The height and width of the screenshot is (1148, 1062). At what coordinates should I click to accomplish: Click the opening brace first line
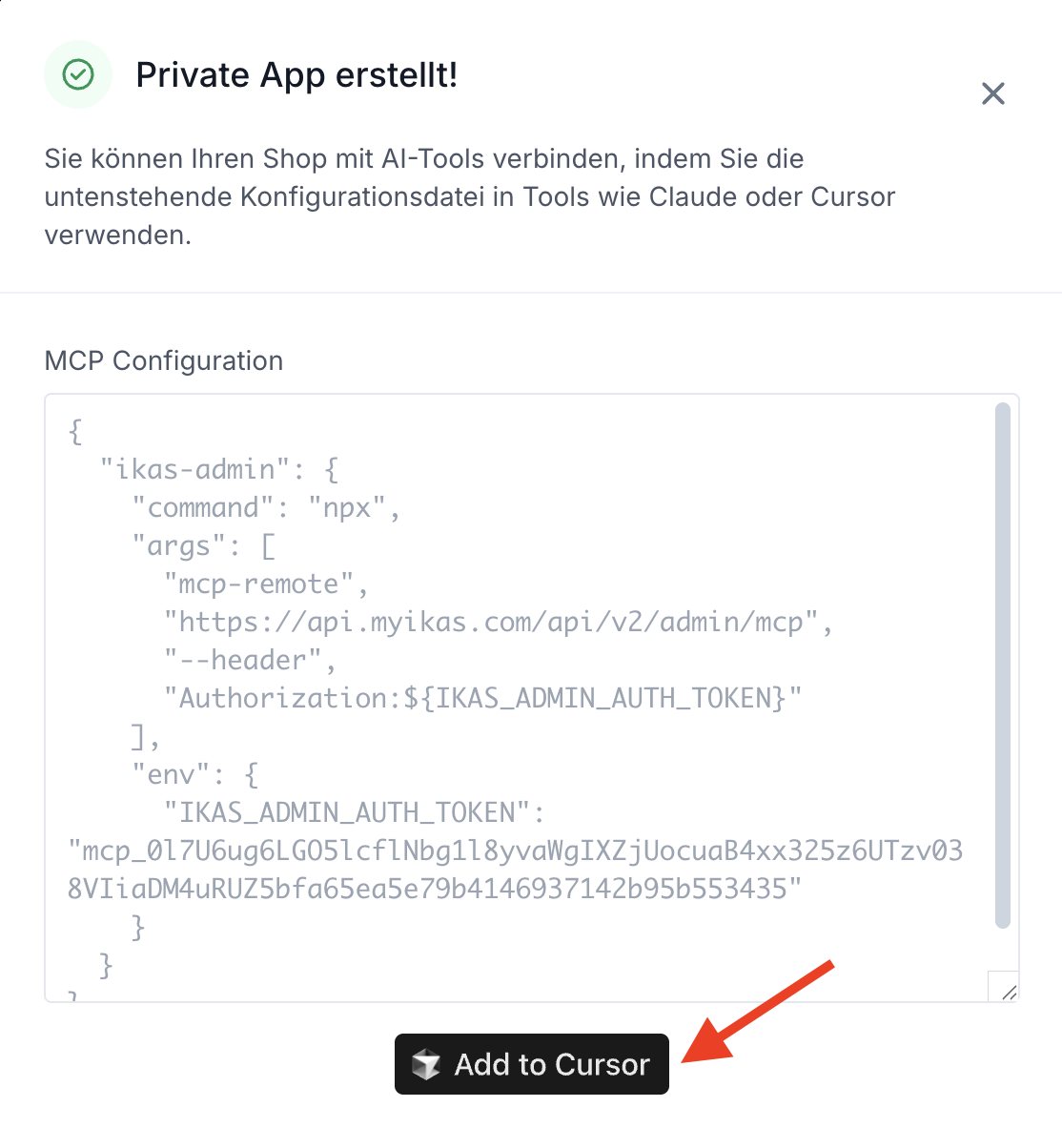[75, 431]
